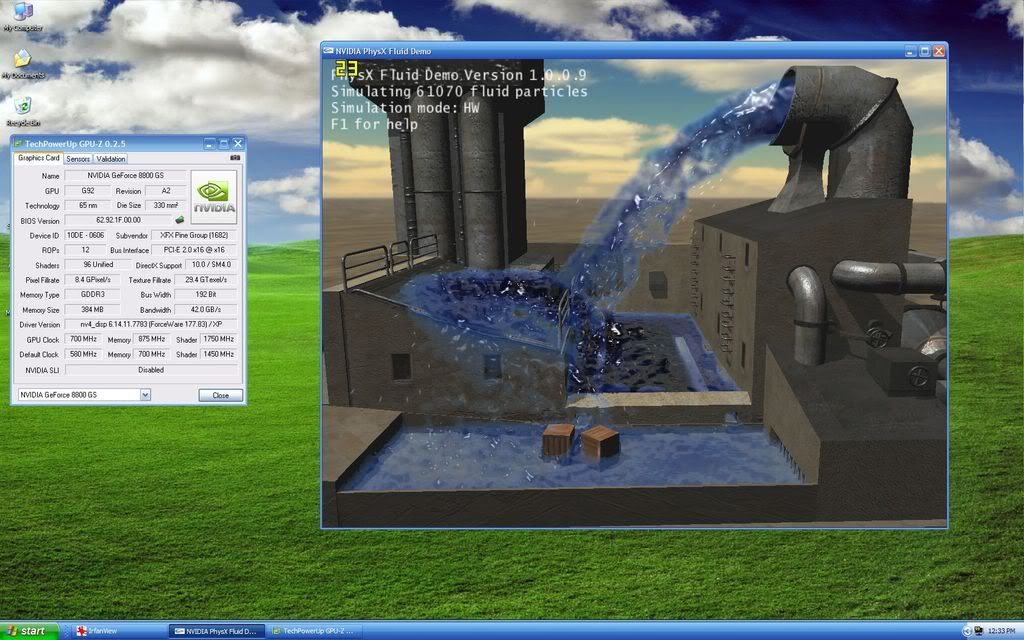Click the Revision field showing A2

click(165, 191)
